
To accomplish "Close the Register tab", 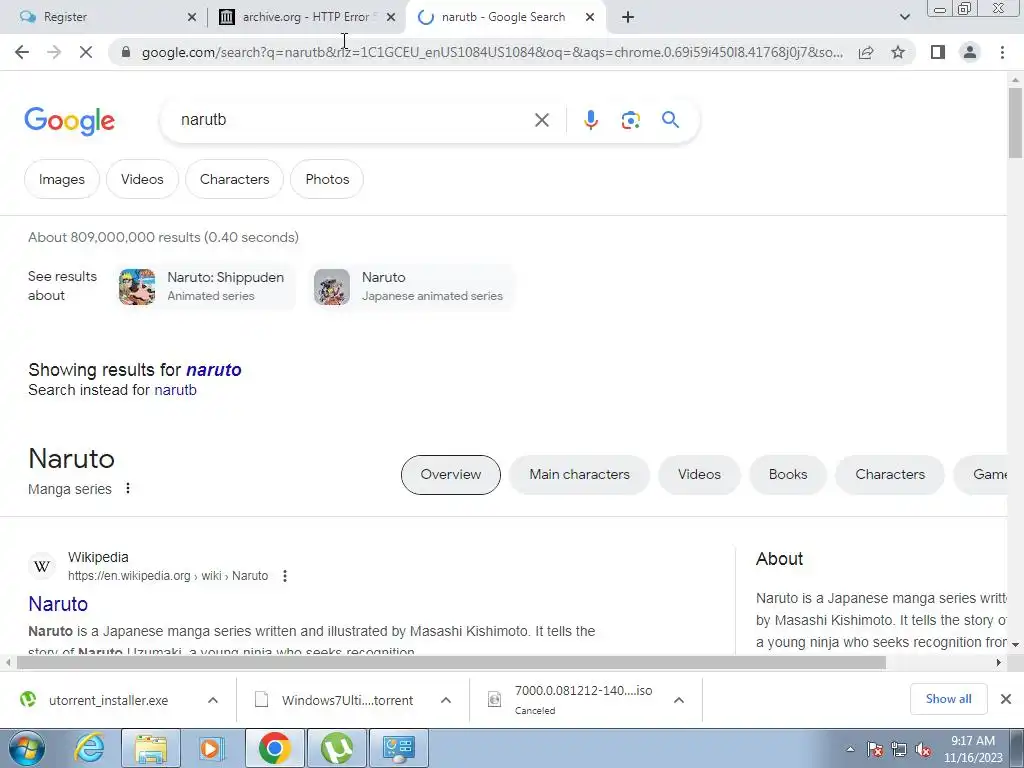I will coord(191,17).
